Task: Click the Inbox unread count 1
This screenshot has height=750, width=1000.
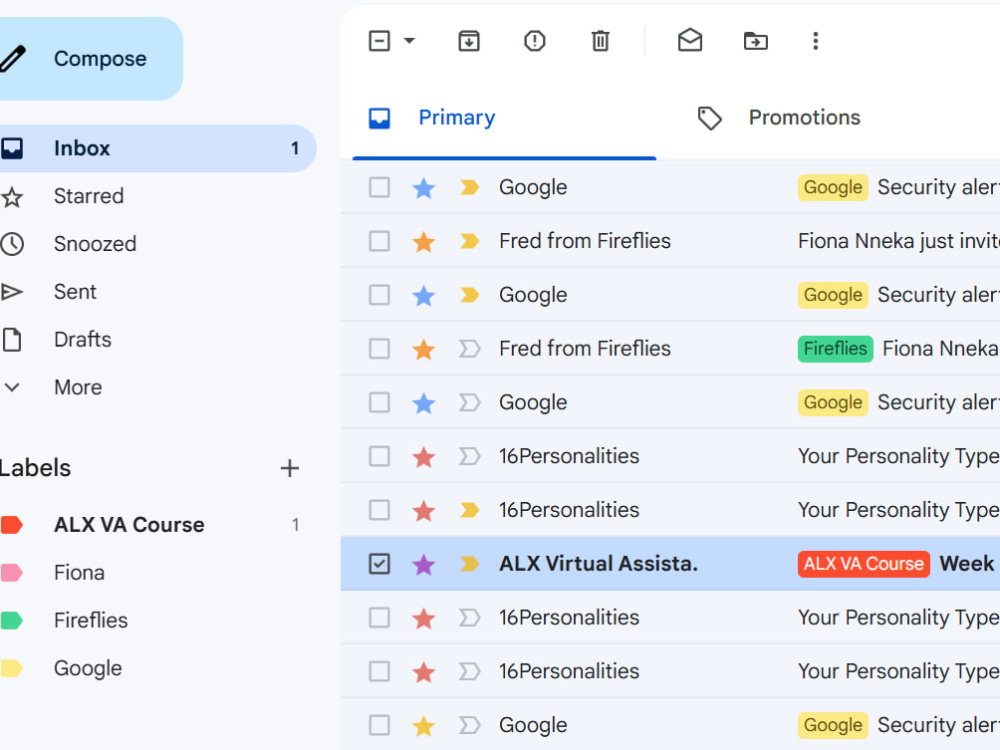Action: (x=295, y=149)
